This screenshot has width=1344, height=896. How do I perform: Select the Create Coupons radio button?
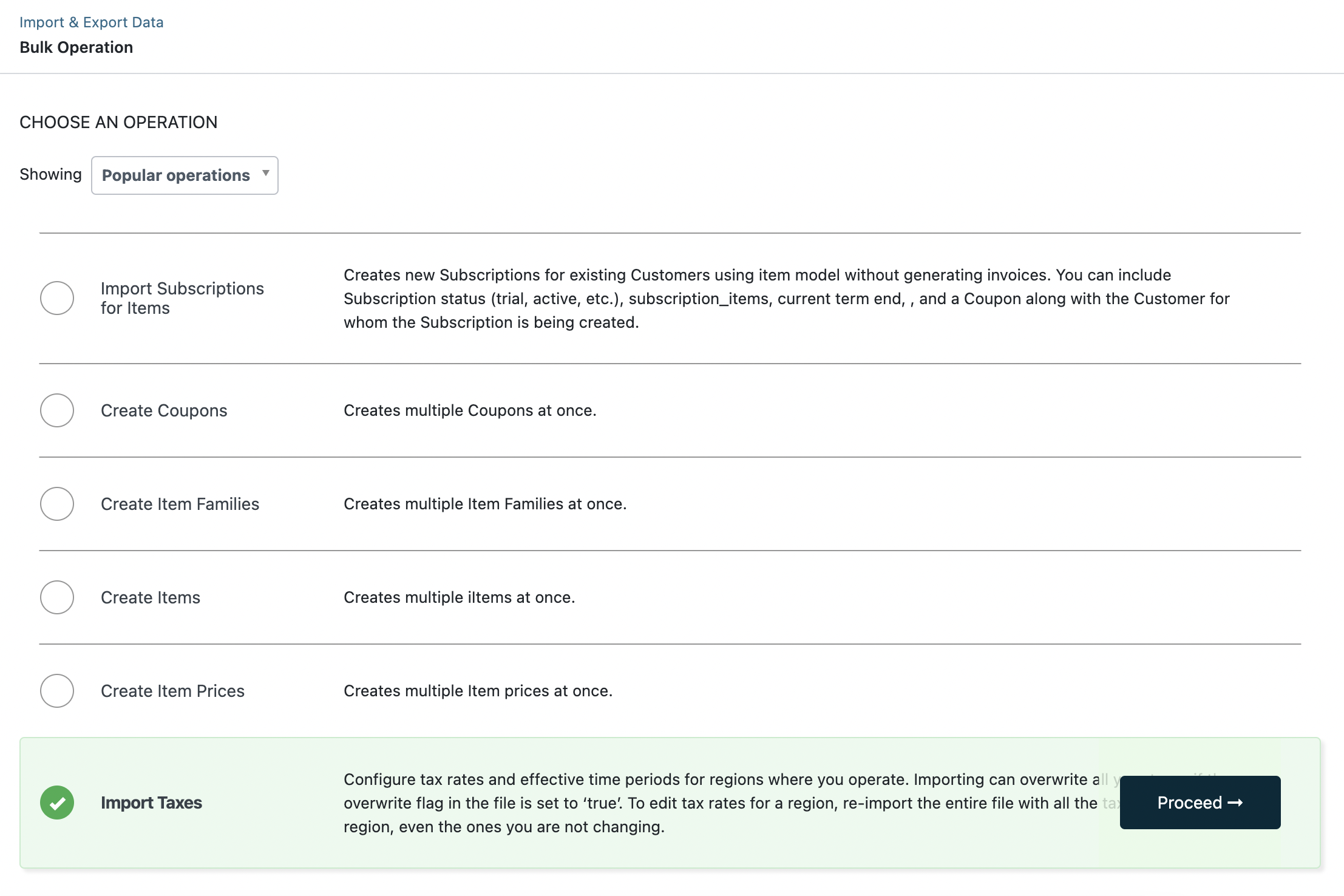(x=57, y=410)
